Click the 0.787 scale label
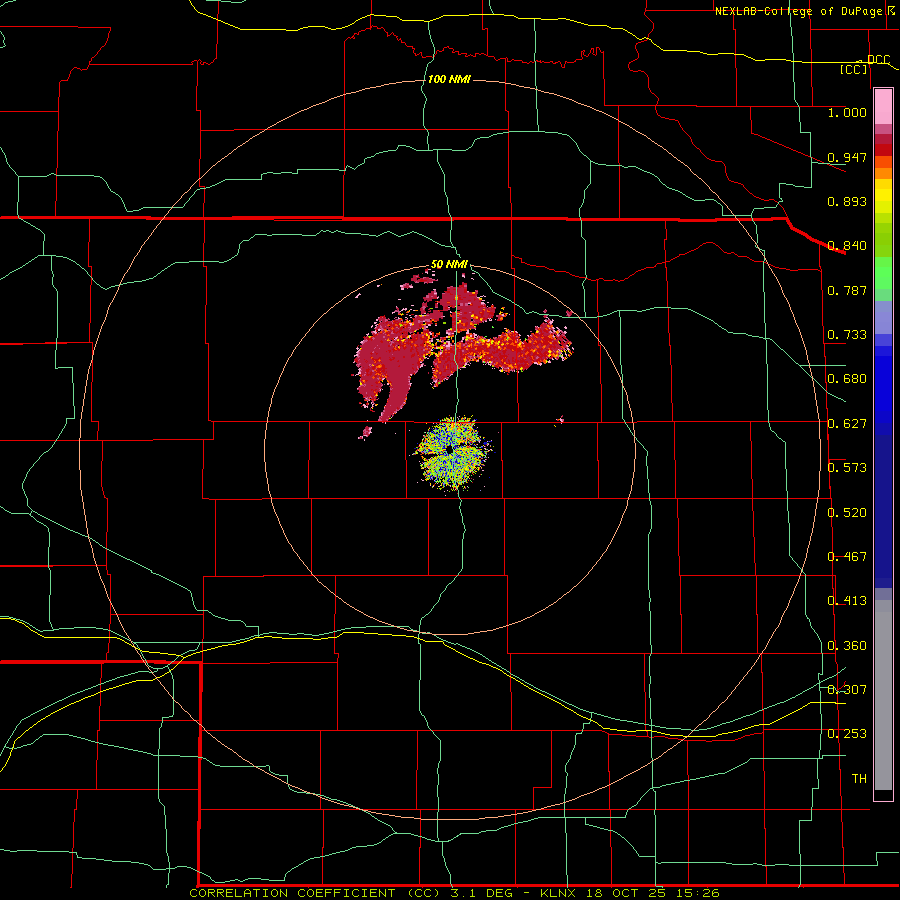Image resolution: width=900 pixels, height=900 pixels. (x=847, y=290)
